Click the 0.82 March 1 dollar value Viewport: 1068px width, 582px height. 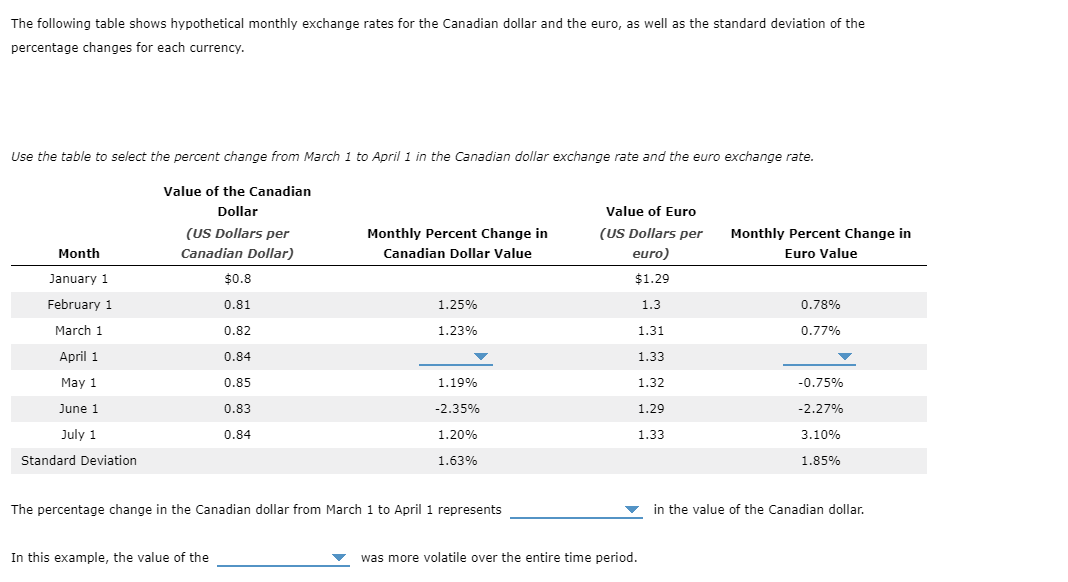[236, 330]
